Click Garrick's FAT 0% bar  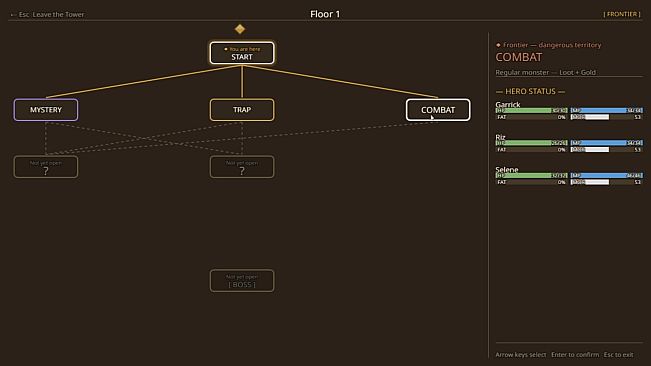[531, 117]
